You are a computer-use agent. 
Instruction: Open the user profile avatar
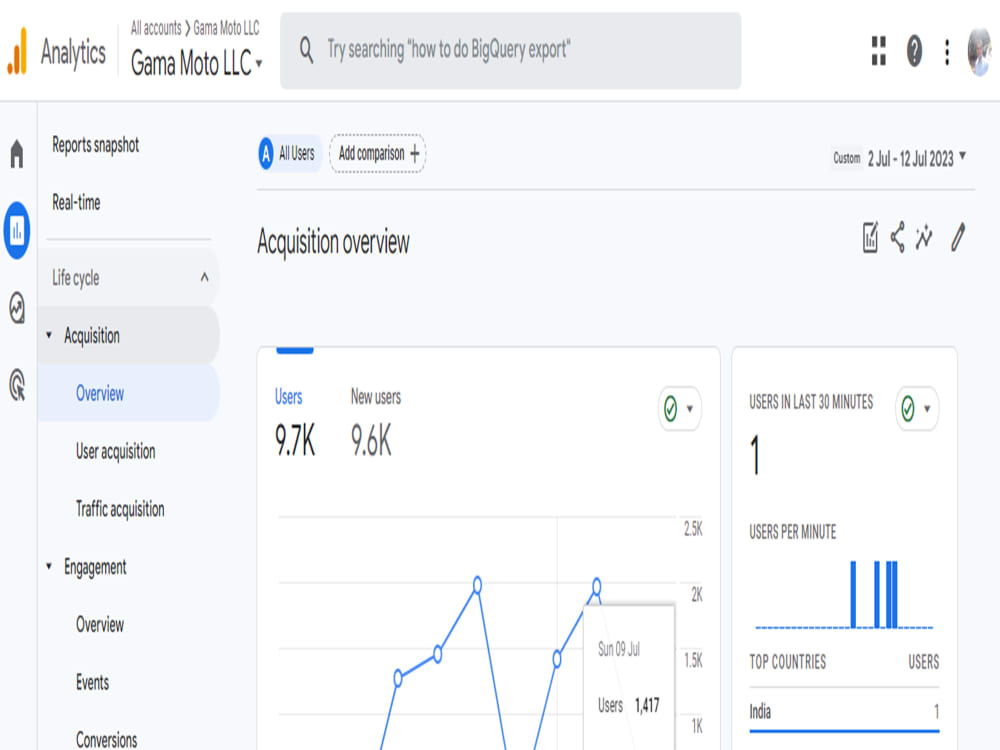(979, 52)
